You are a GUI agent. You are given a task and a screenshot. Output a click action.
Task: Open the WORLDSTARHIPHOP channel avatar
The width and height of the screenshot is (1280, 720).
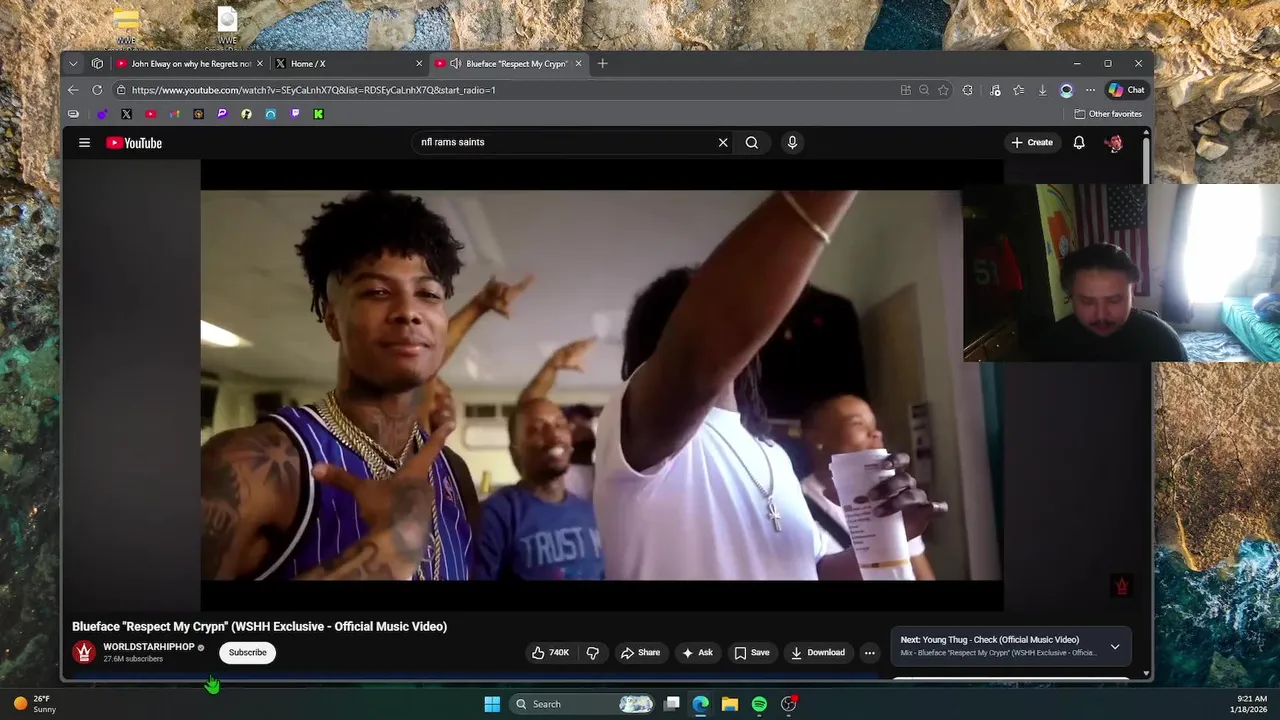pos(84,652)
